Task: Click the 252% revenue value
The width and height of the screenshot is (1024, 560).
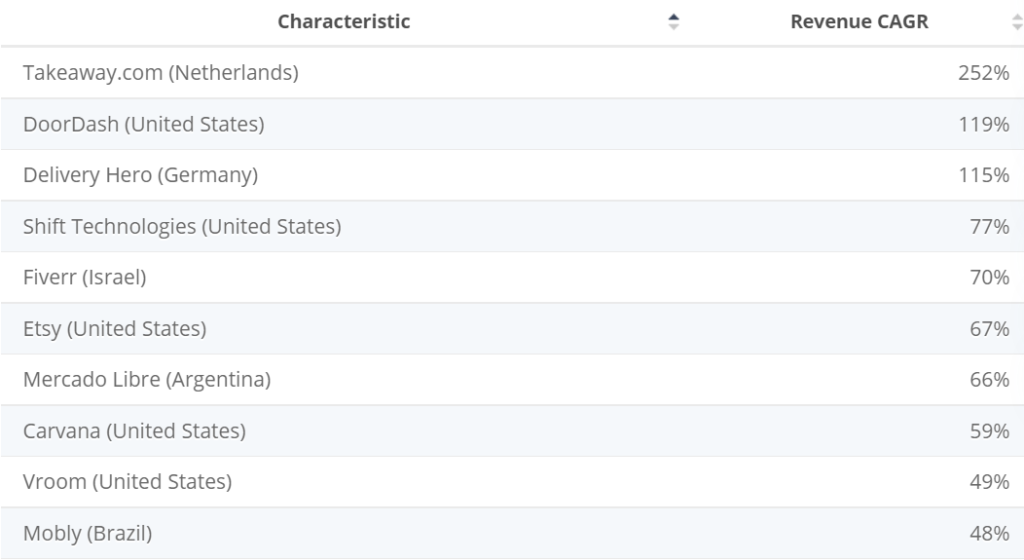Action: point(983,73)
